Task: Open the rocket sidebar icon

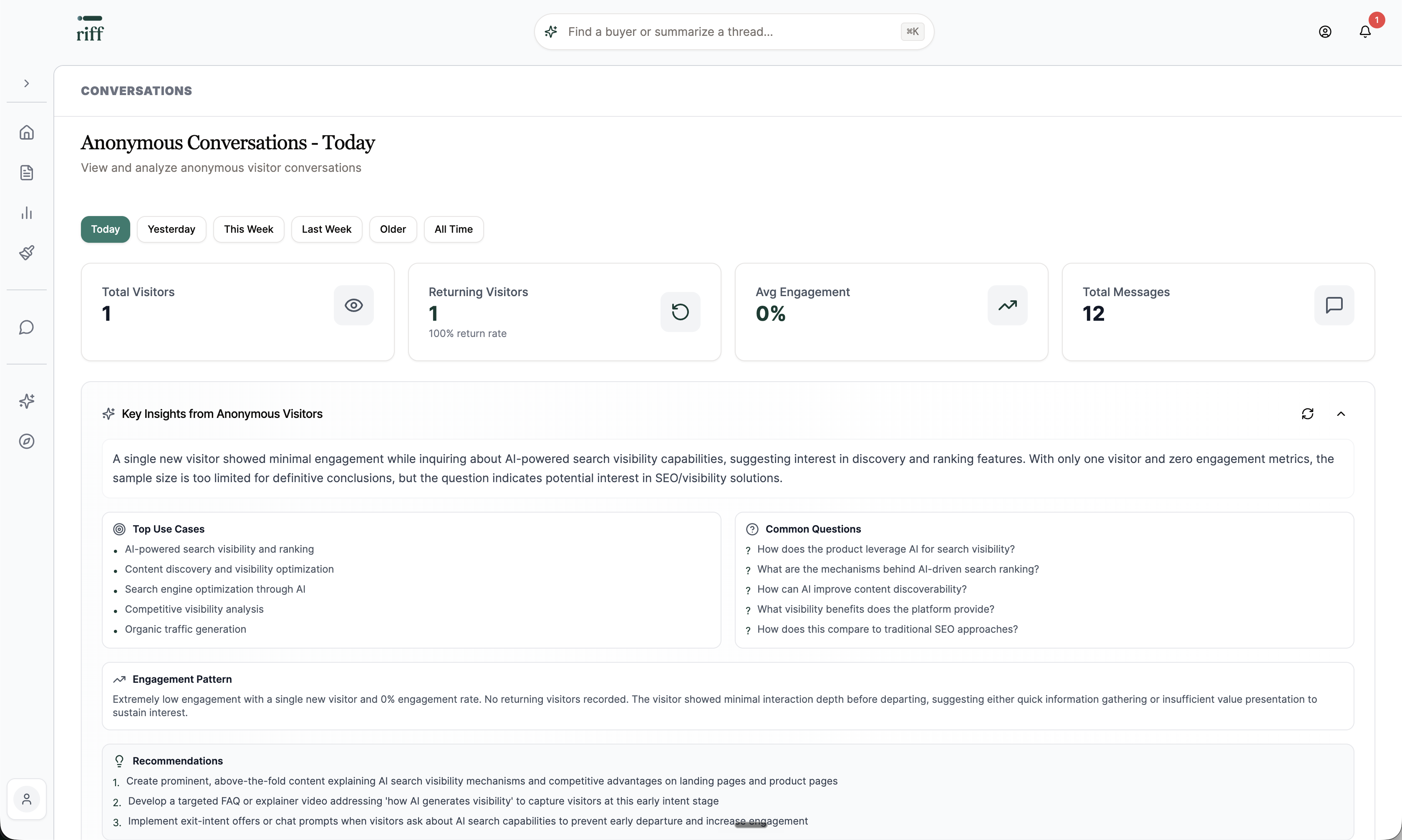Action: pyautogui.click(x=27, y=252)
